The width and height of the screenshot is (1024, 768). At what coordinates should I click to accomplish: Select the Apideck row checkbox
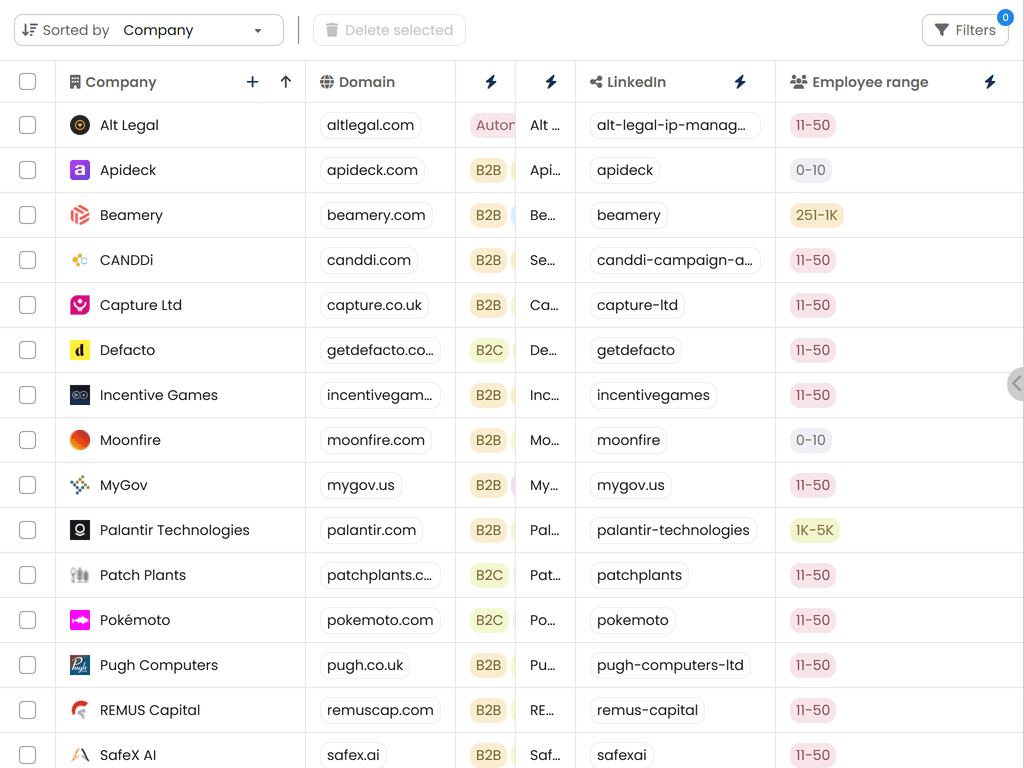pos(27,170)
